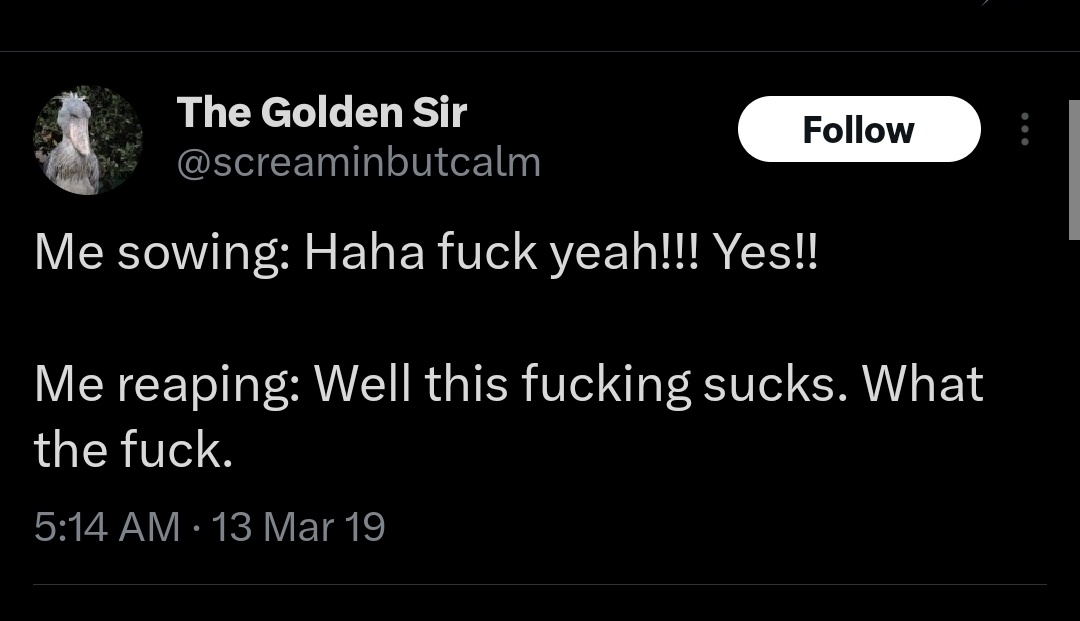Click the word "this" in the reaping line
Image resolution: width=1080 pixels, height=621 pixels.
(464, 385)
